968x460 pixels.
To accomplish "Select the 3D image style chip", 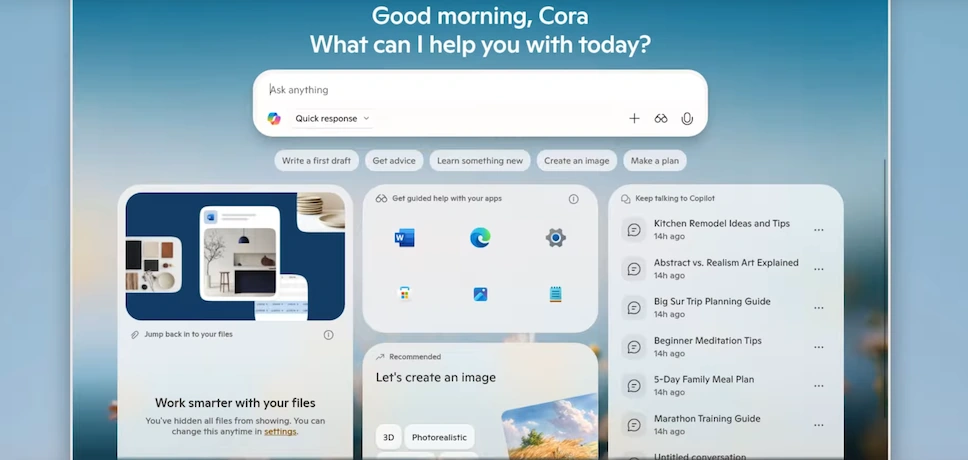I will coord(389,437).
